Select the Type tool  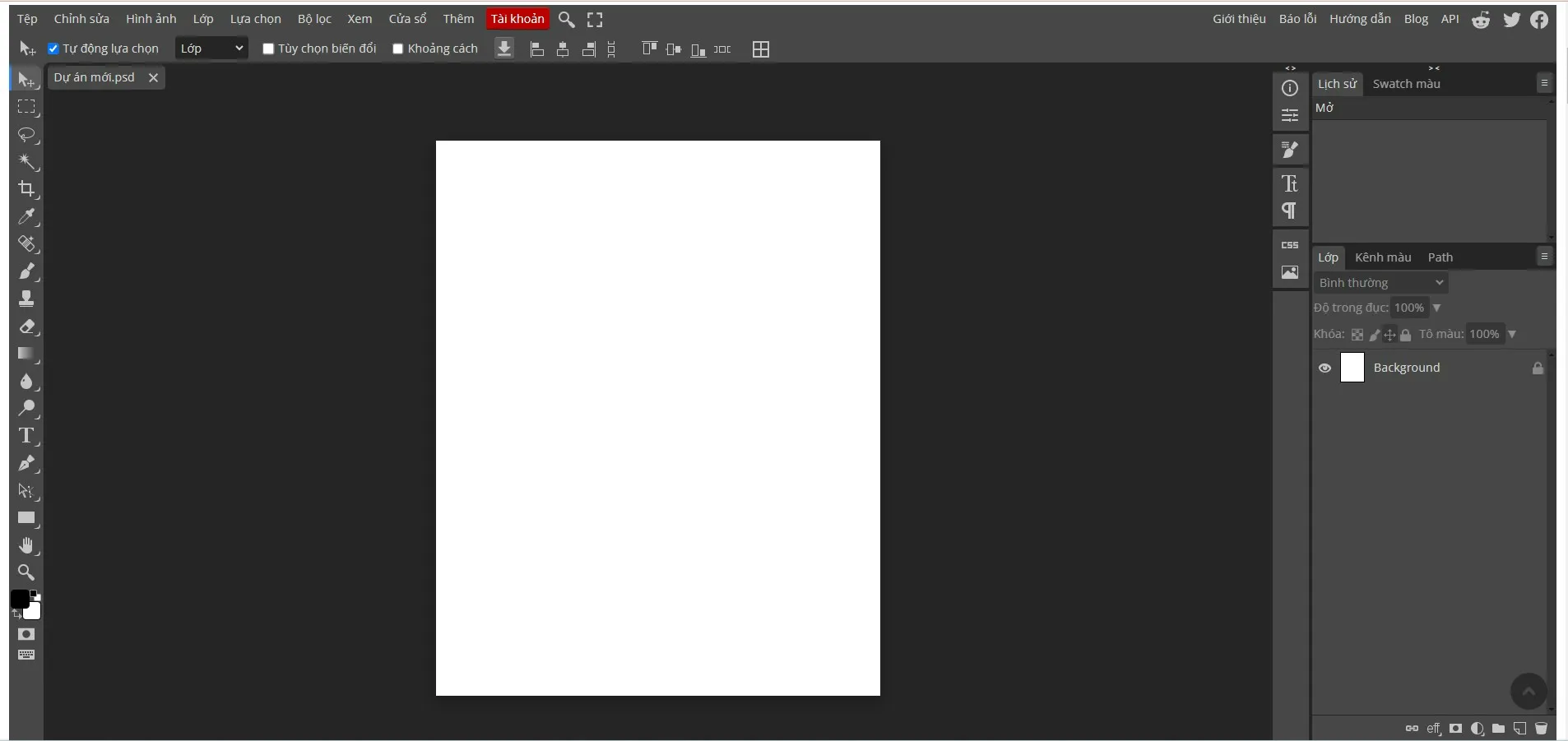(26, 435)
